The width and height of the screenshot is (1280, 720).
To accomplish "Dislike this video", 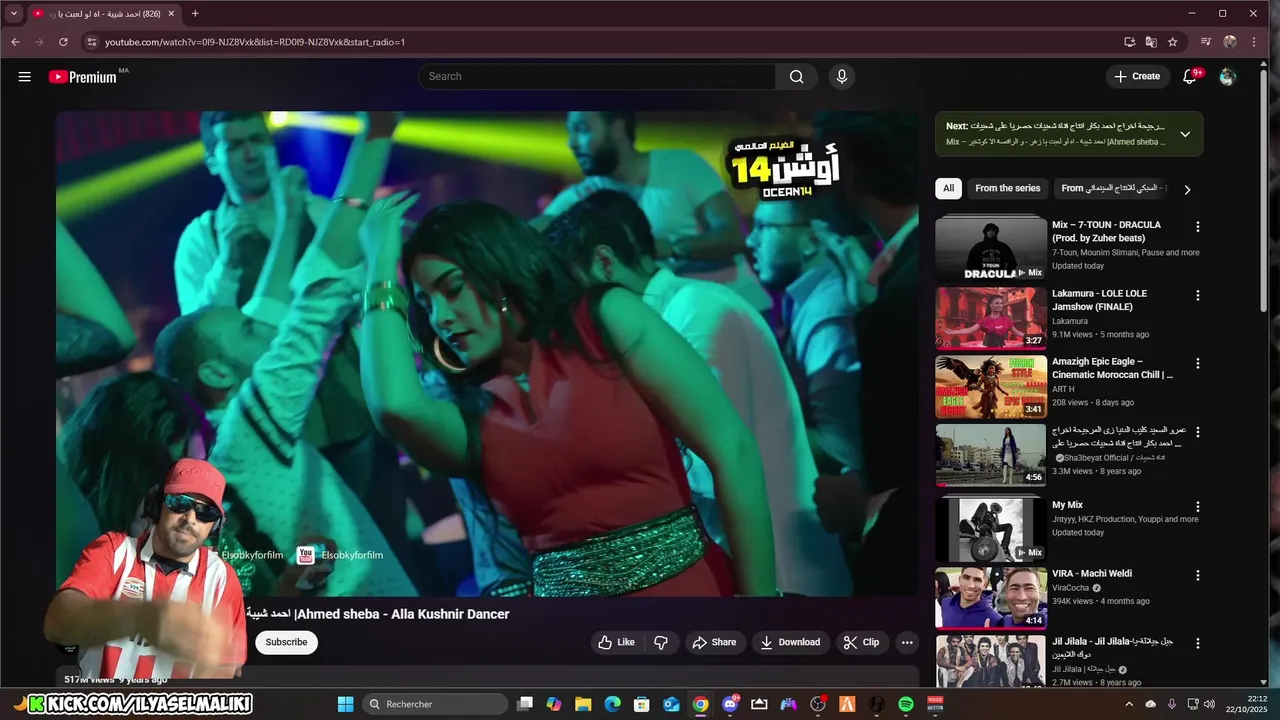I will (x=661, y=642).
